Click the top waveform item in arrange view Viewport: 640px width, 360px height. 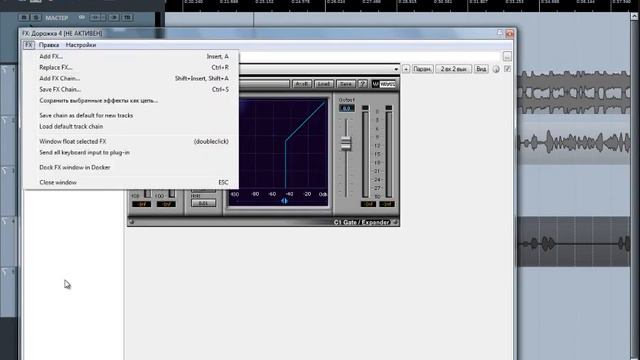point(574,91)
